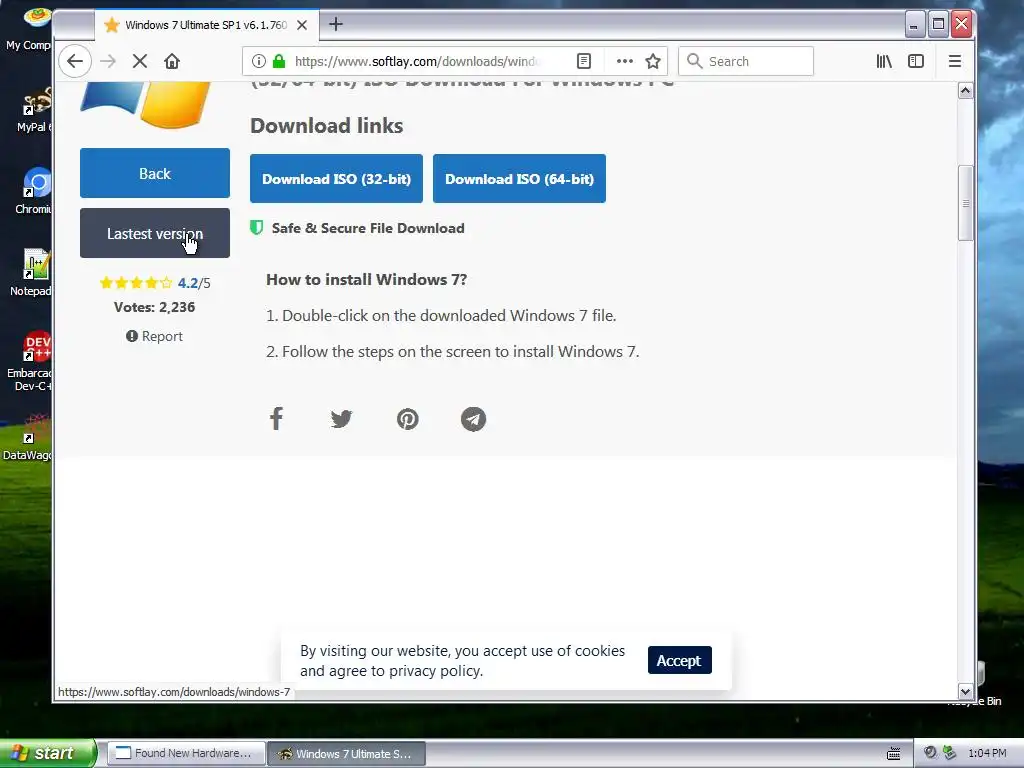Click the green padlock security icon
1024x768 pixels.
click(x=279, y=61)
